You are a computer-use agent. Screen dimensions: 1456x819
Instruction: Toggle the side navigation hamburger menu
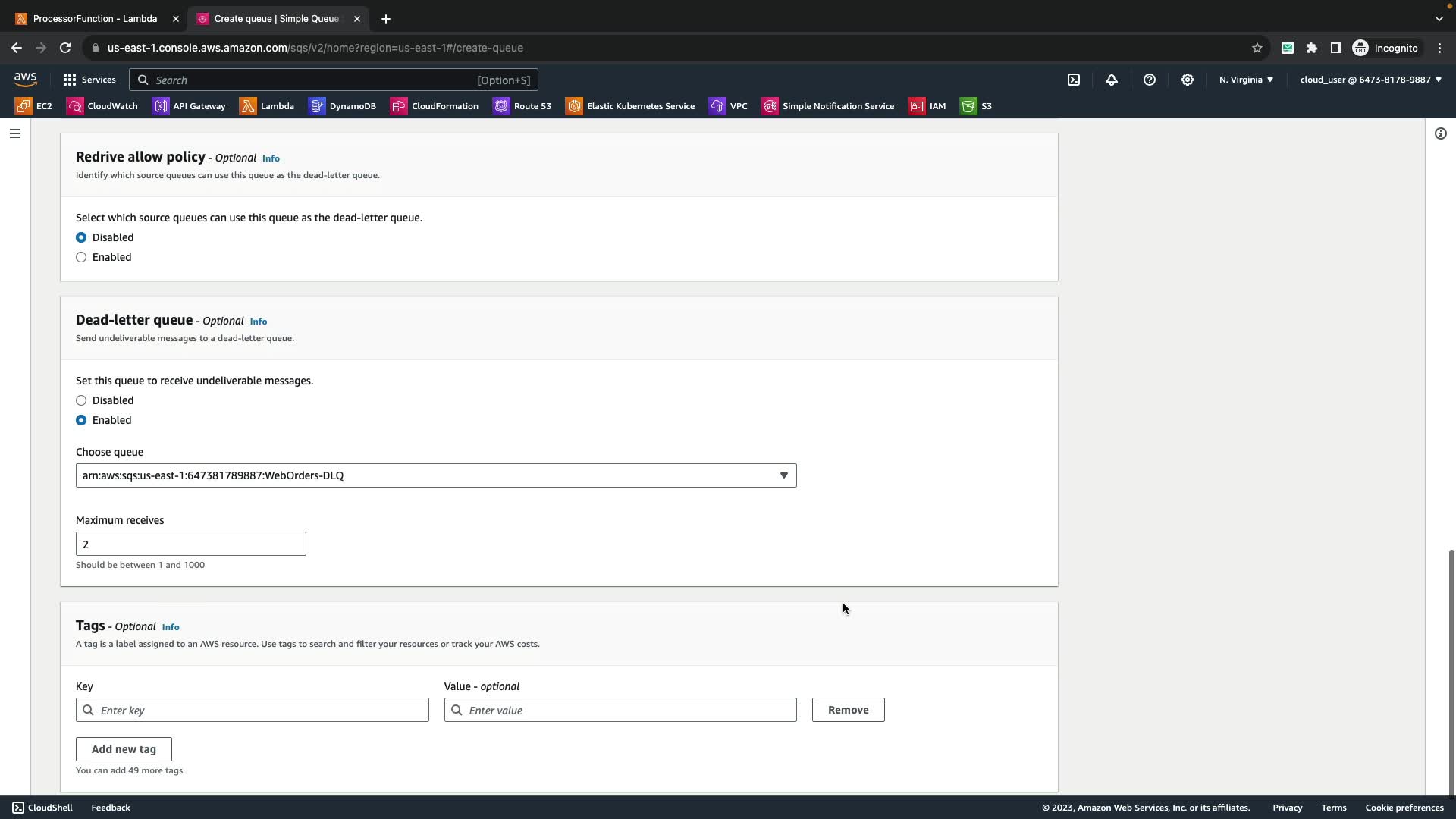14,133
